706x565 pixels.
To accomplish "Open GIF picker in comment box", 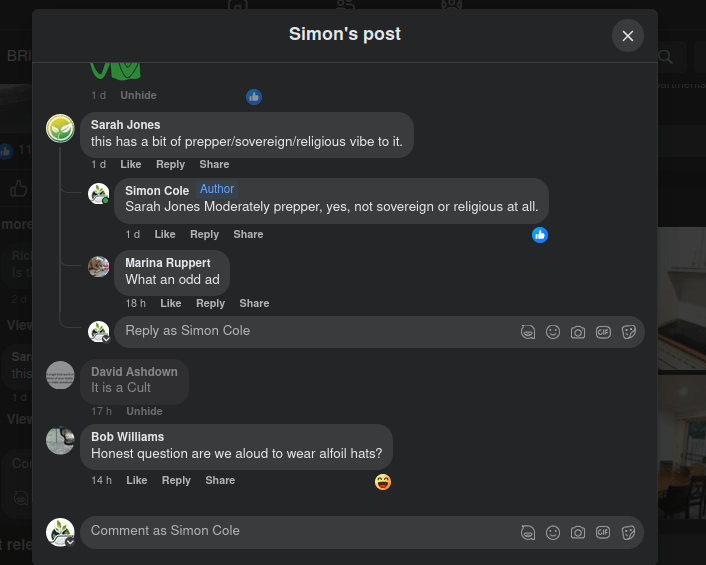I will [603, 533].
